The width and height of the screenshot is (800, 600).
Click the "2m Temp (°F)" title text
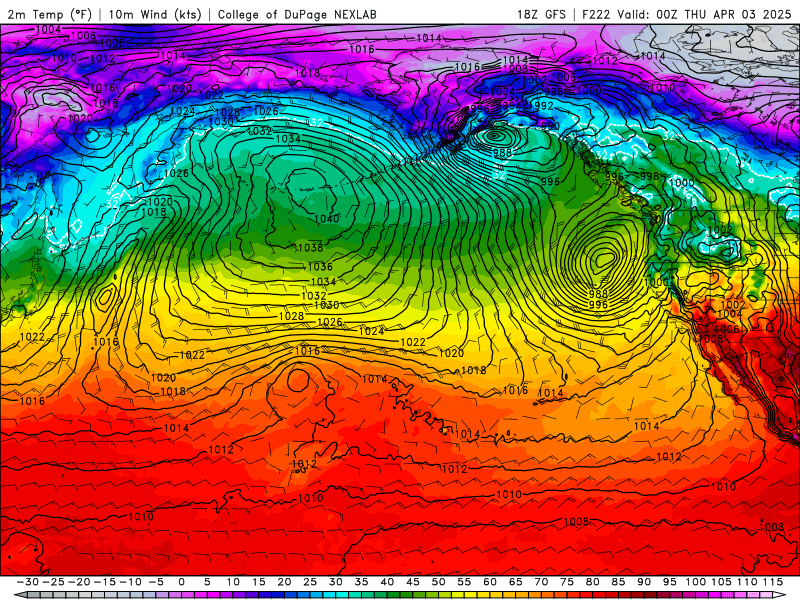point(49,14)
